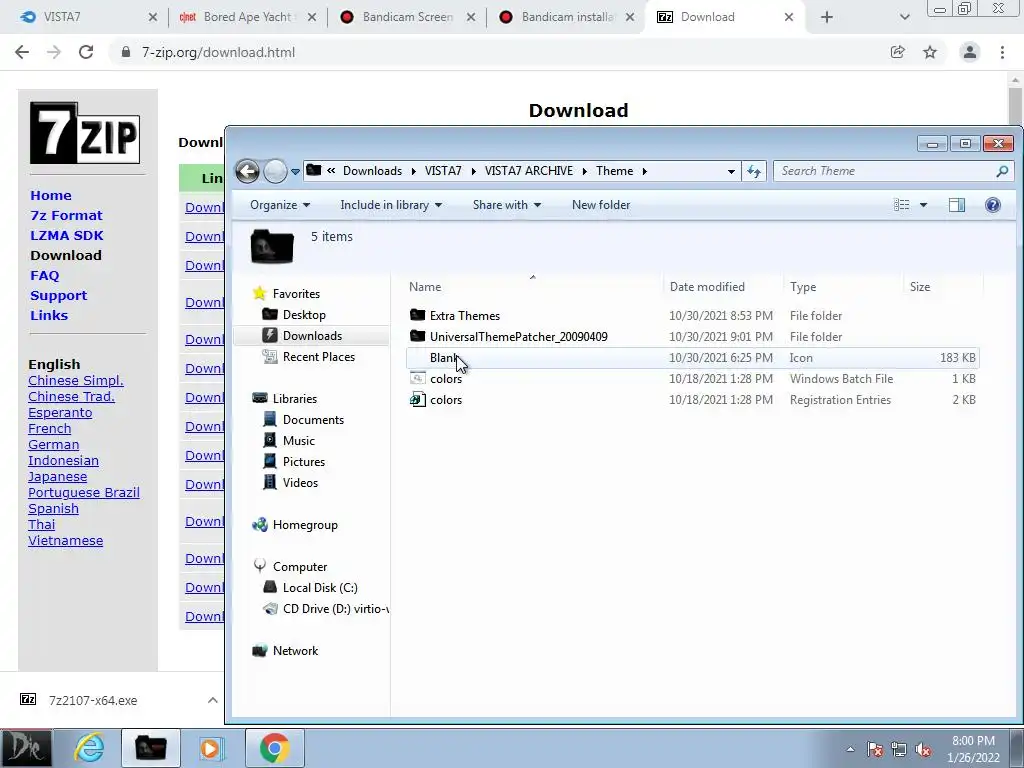Sort by Date modified column header
The image size is (1024, 768).
(x=723, y=287)
